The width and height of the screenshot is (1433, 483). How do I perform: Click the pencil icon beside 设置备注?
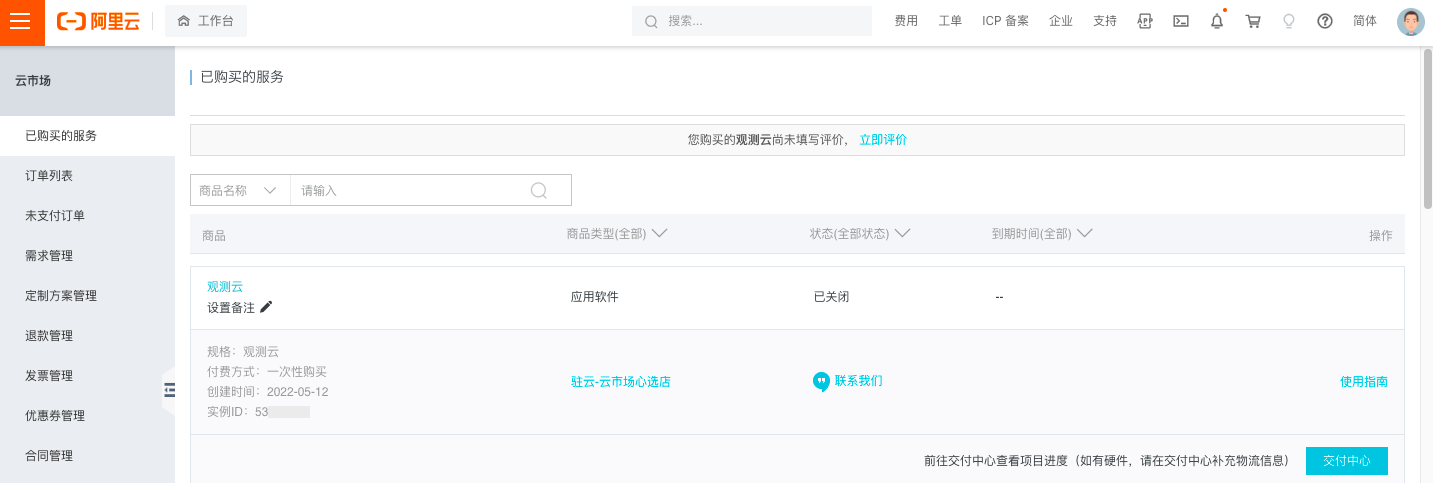[266, 307]
